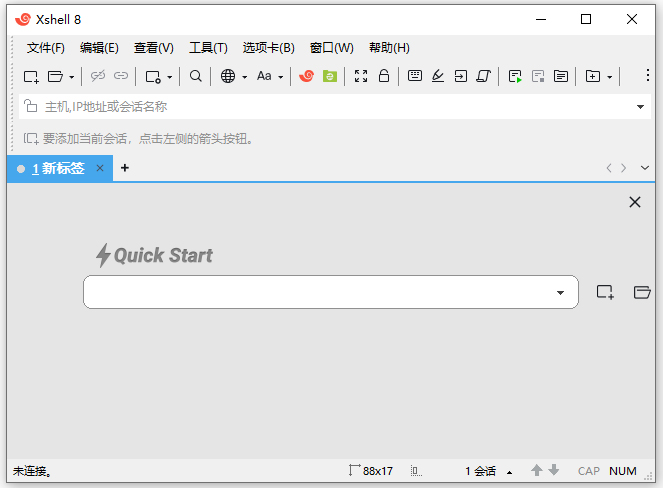Click the add current session arrow icon
This screenshot has width=663, height=488.
(30, 139)
